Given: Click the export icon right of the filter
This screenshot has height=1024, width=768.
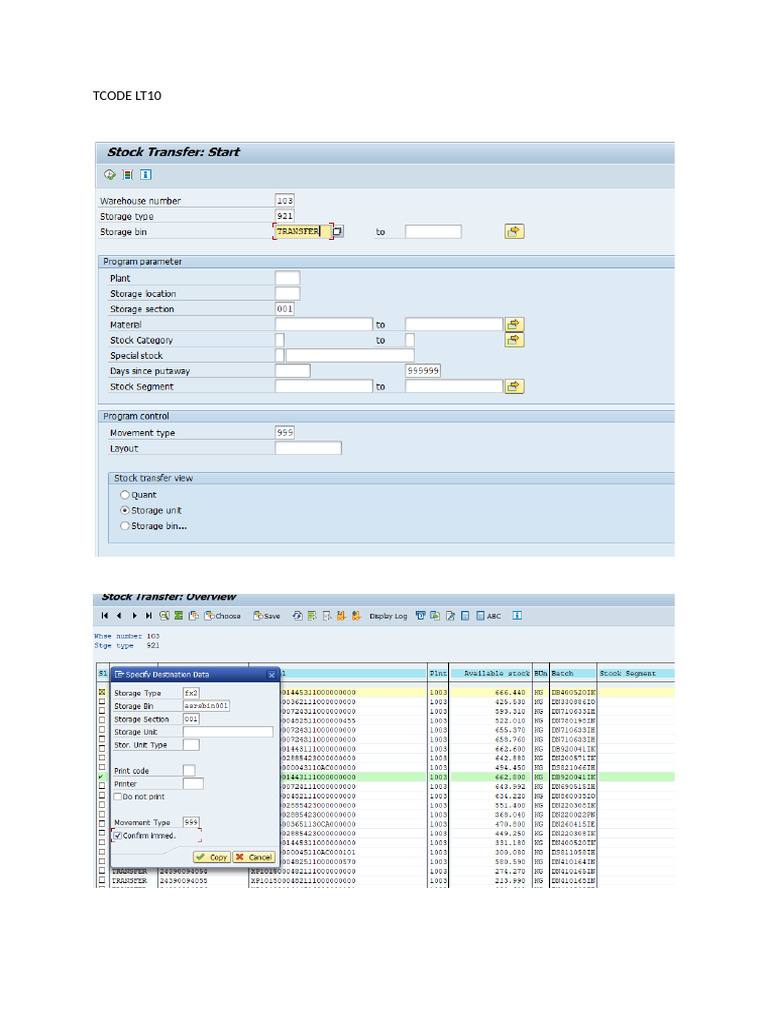Looking at the screenshot, I should click(x=435, y=615).
